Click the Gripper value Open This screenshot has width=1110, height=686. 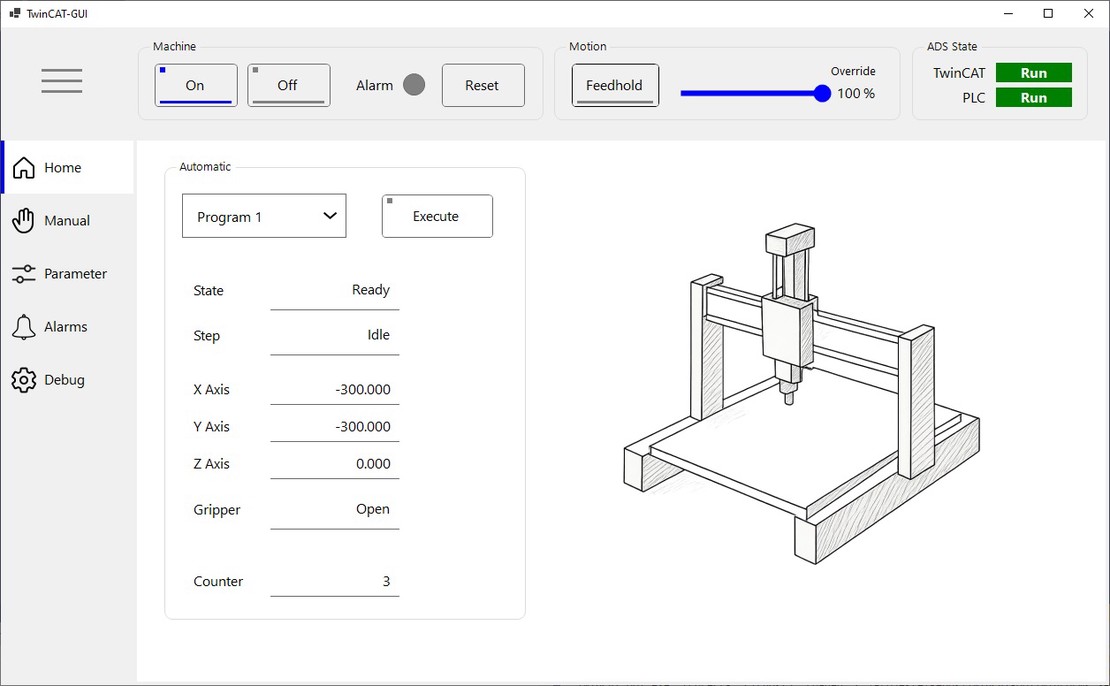point(372,509)
